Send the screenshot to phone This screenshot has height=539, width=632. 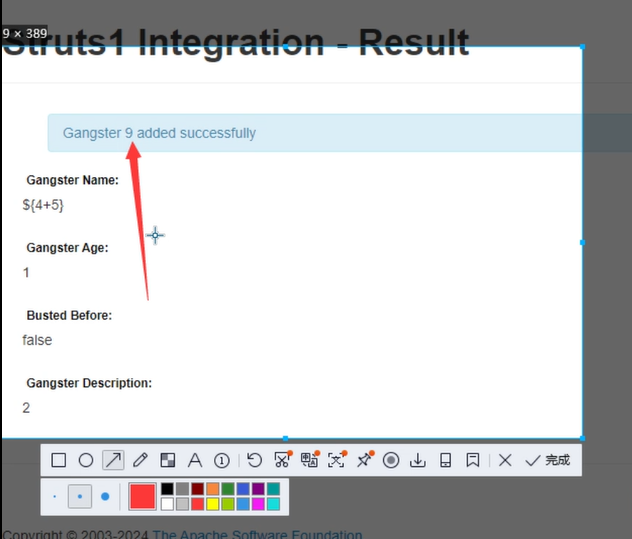[x=445, y=460]
